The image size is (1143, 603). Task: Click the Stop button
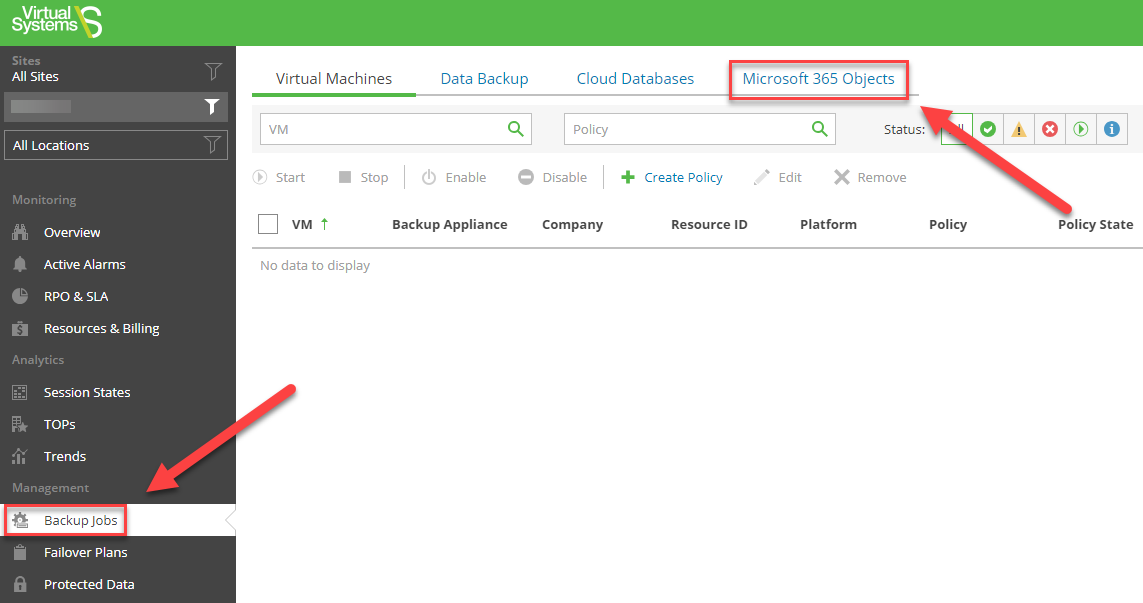(363, 177)
